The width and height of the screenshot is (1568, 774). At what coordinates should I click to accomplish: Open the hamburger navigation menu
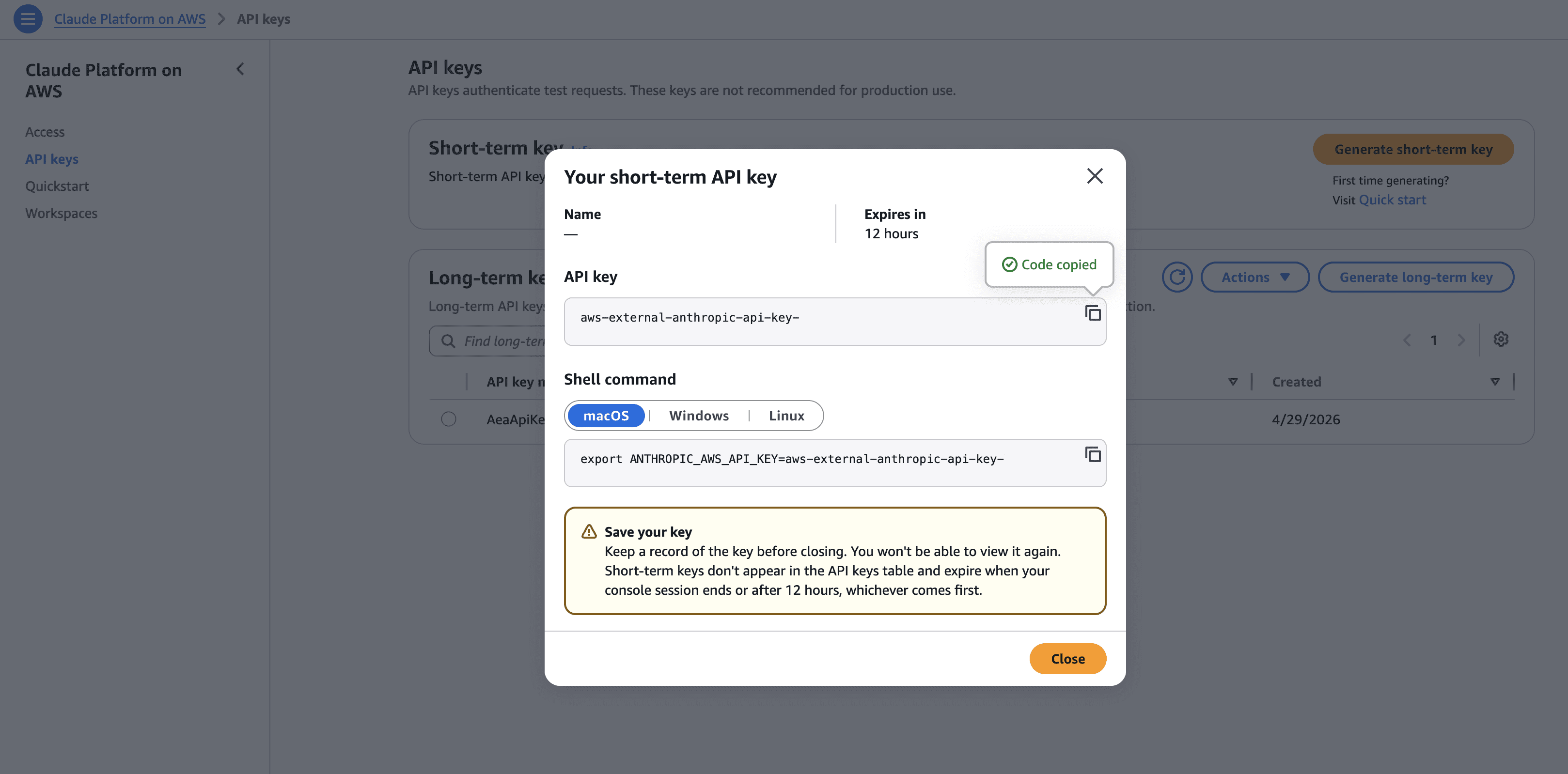[x=28, y=19]
